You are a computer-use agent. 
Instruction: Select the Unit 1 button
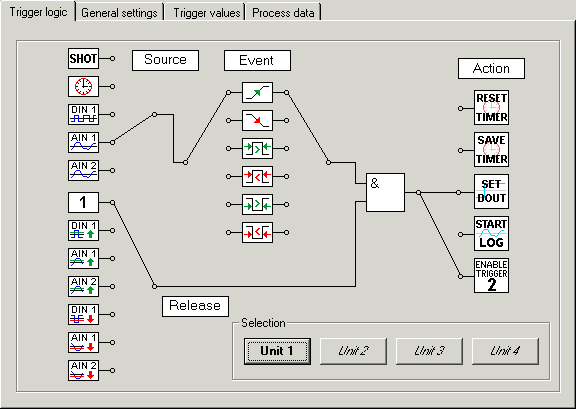tap(277, 351)
